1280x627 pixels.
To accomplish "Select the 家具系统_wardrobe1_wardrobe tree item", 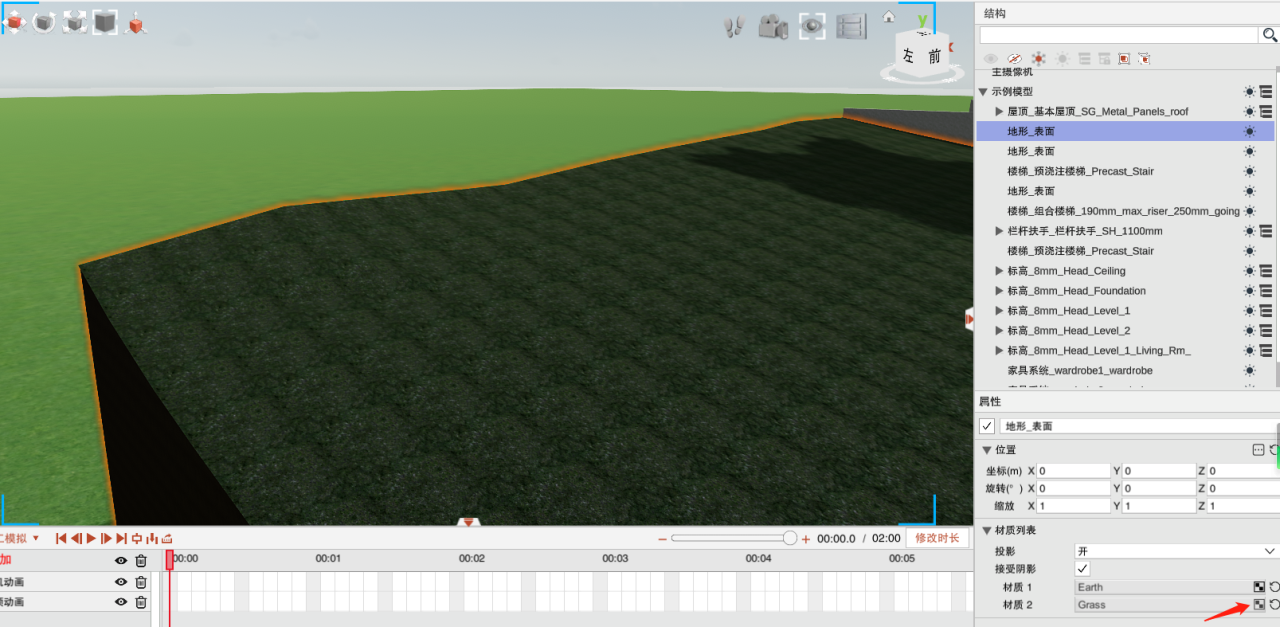I will 1080,371.
